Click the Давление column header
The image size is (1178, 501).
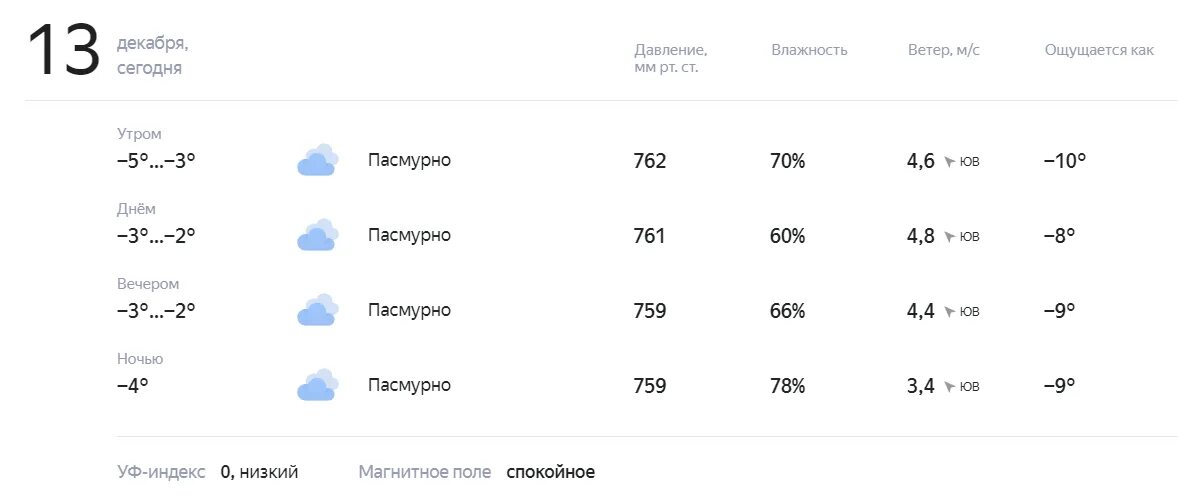pyautogui.click(x=671, y=59)
